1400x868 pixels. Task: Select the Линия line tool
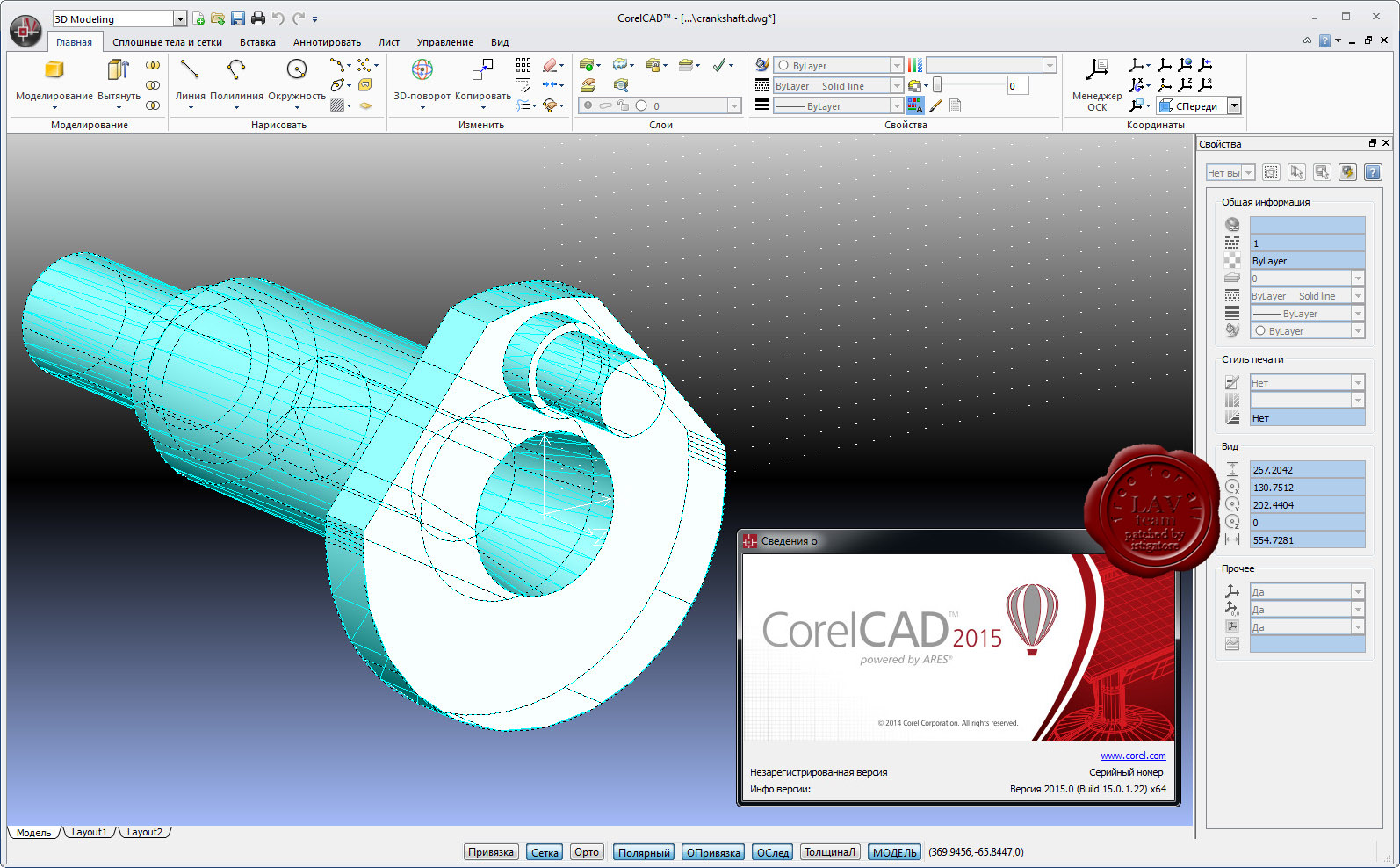190,83
